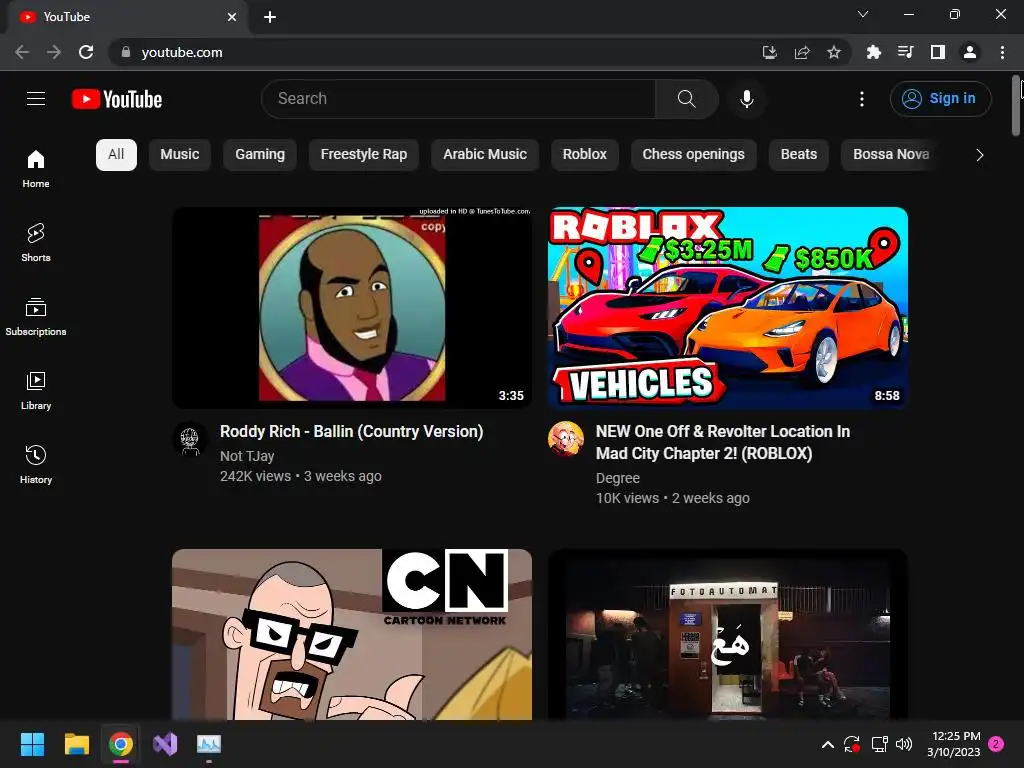The height and width of the screenshot is (768, 1024).
Task: Open Subscriptions in sidebar
Action: (36, 317)
